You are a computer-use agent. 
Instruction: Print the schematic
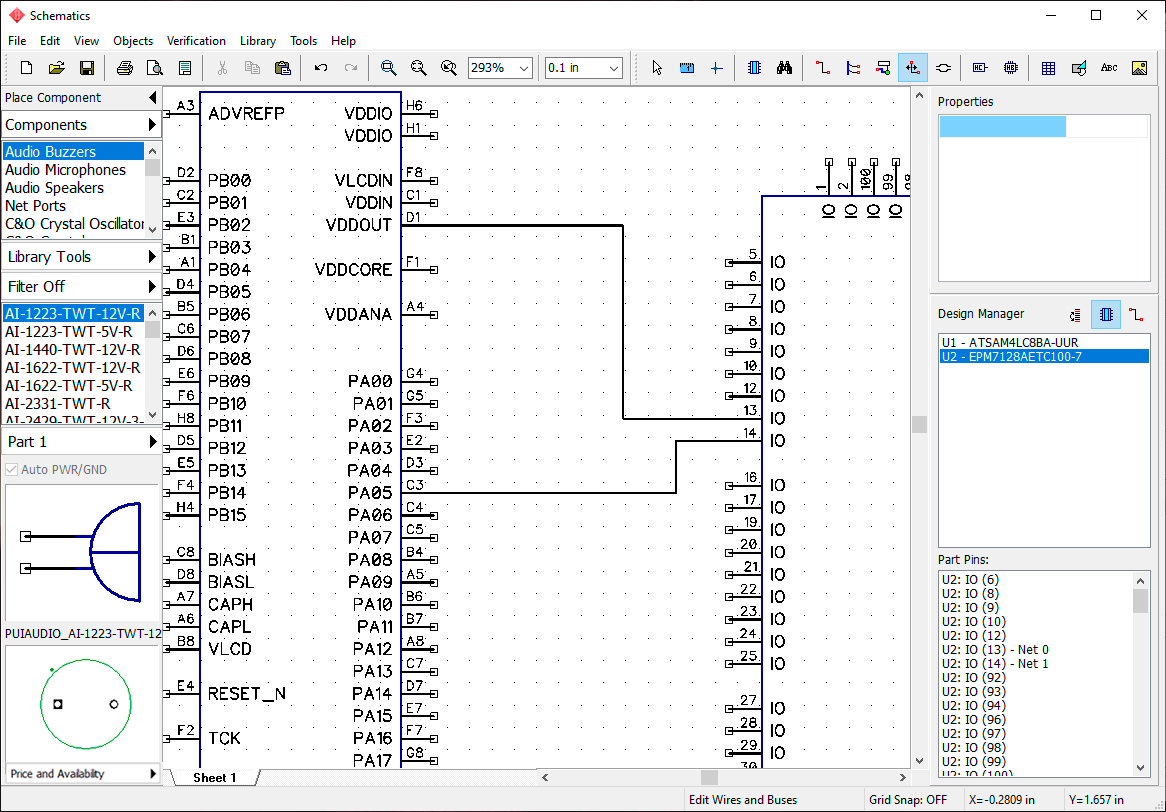pos(125,68)
